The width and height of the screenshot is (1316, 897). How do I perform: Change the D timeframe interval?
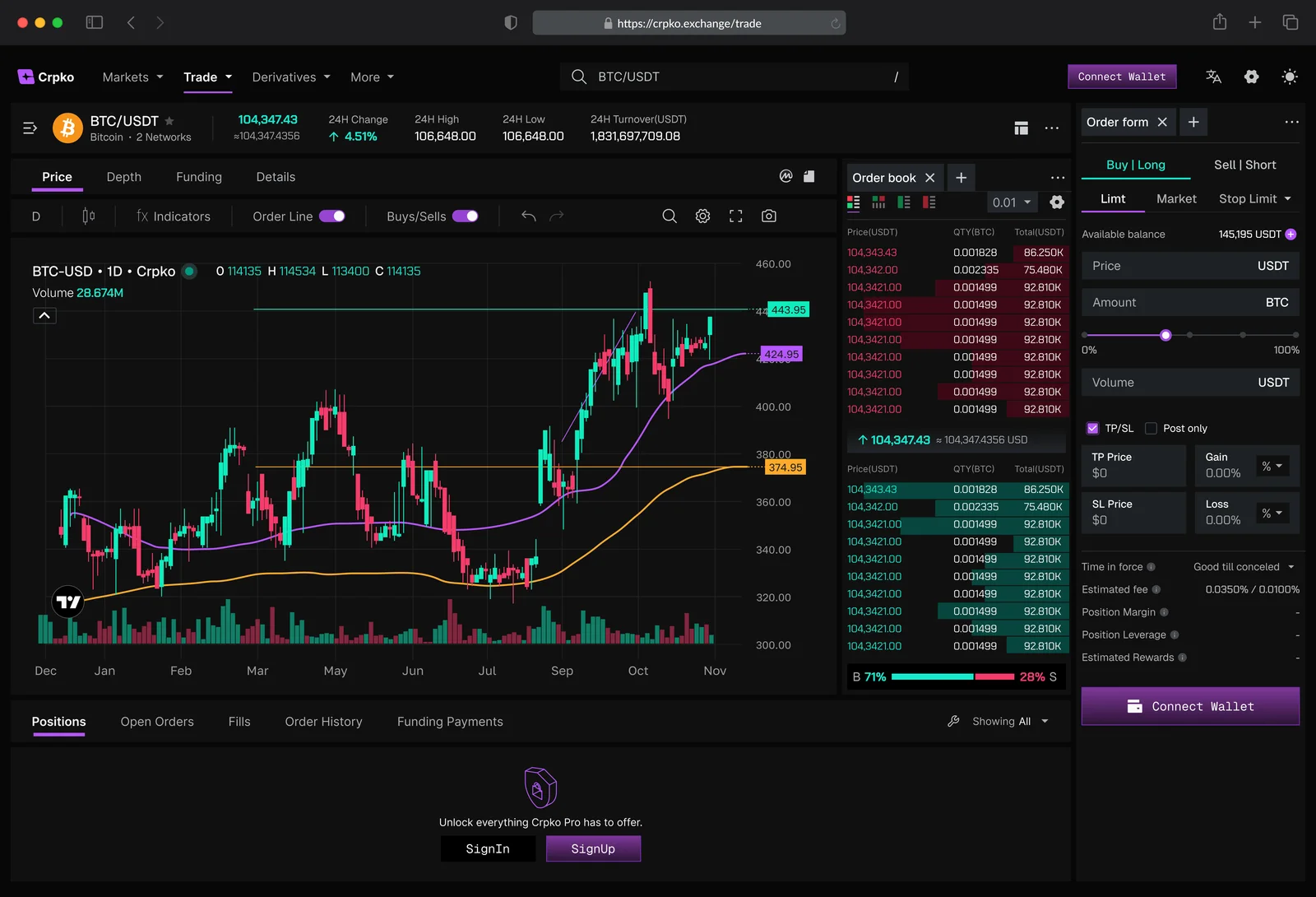coord(36,216)
